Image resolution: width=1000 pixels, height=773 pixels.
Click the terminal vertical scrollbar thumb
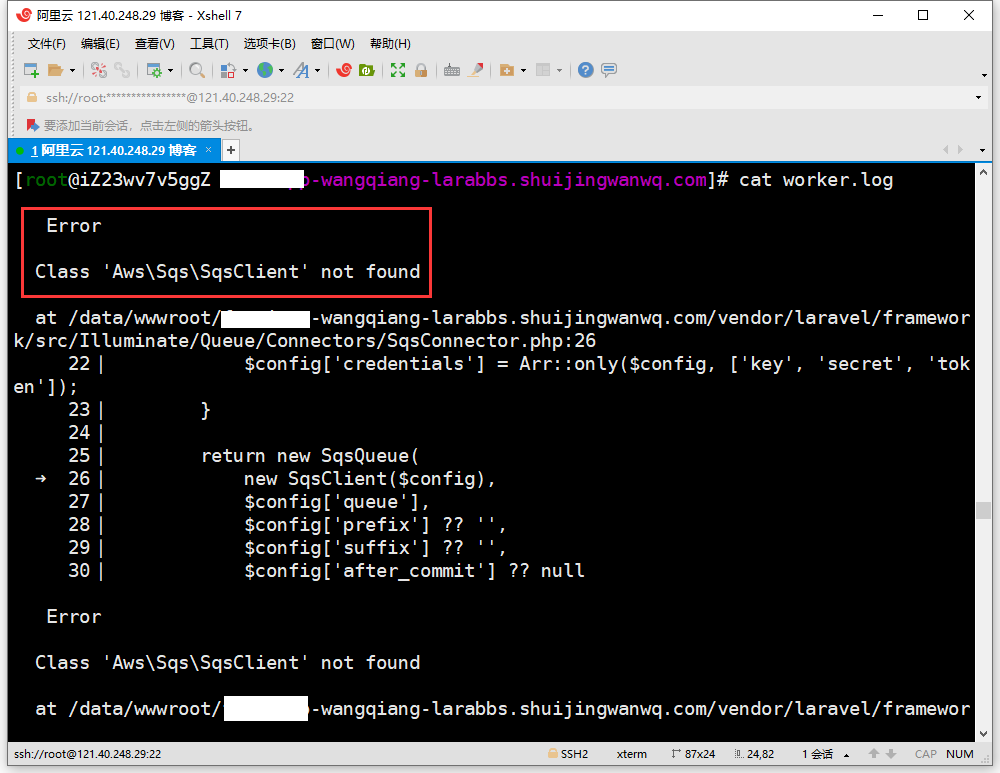click(983, 510)
